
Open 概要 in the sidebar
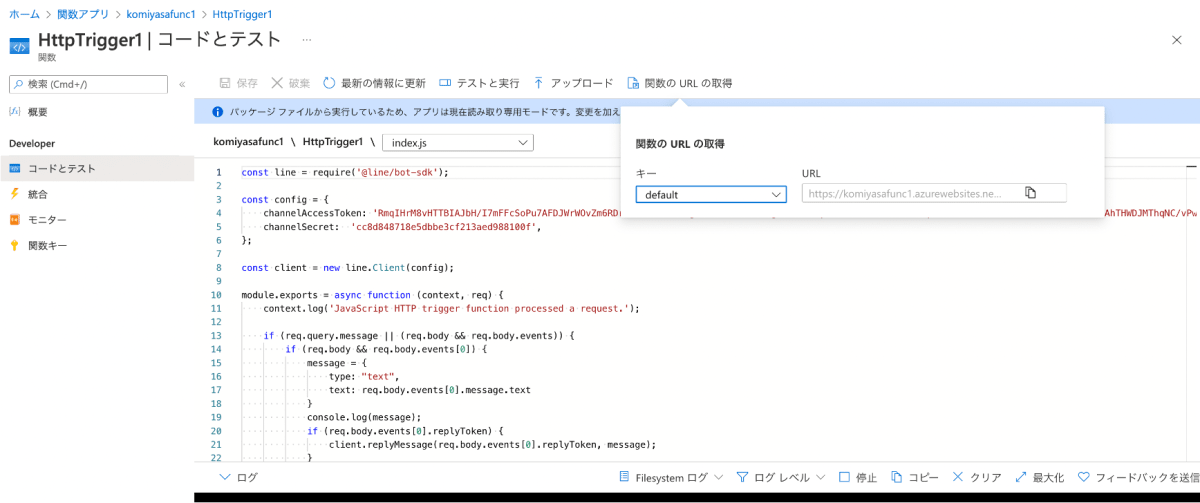coord(28,112)
